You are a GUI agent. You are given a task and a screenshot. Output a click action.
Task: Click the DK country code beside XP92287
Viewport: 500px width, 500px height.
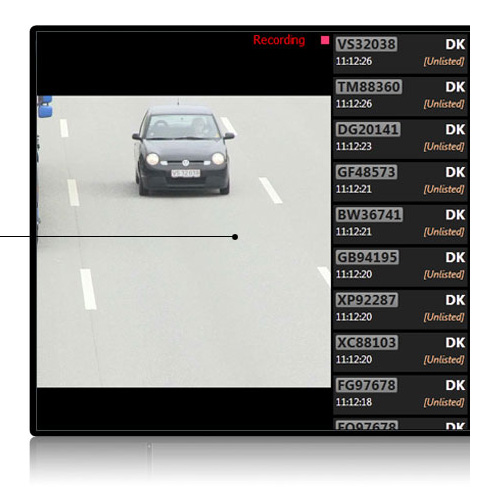click(455, 300)
